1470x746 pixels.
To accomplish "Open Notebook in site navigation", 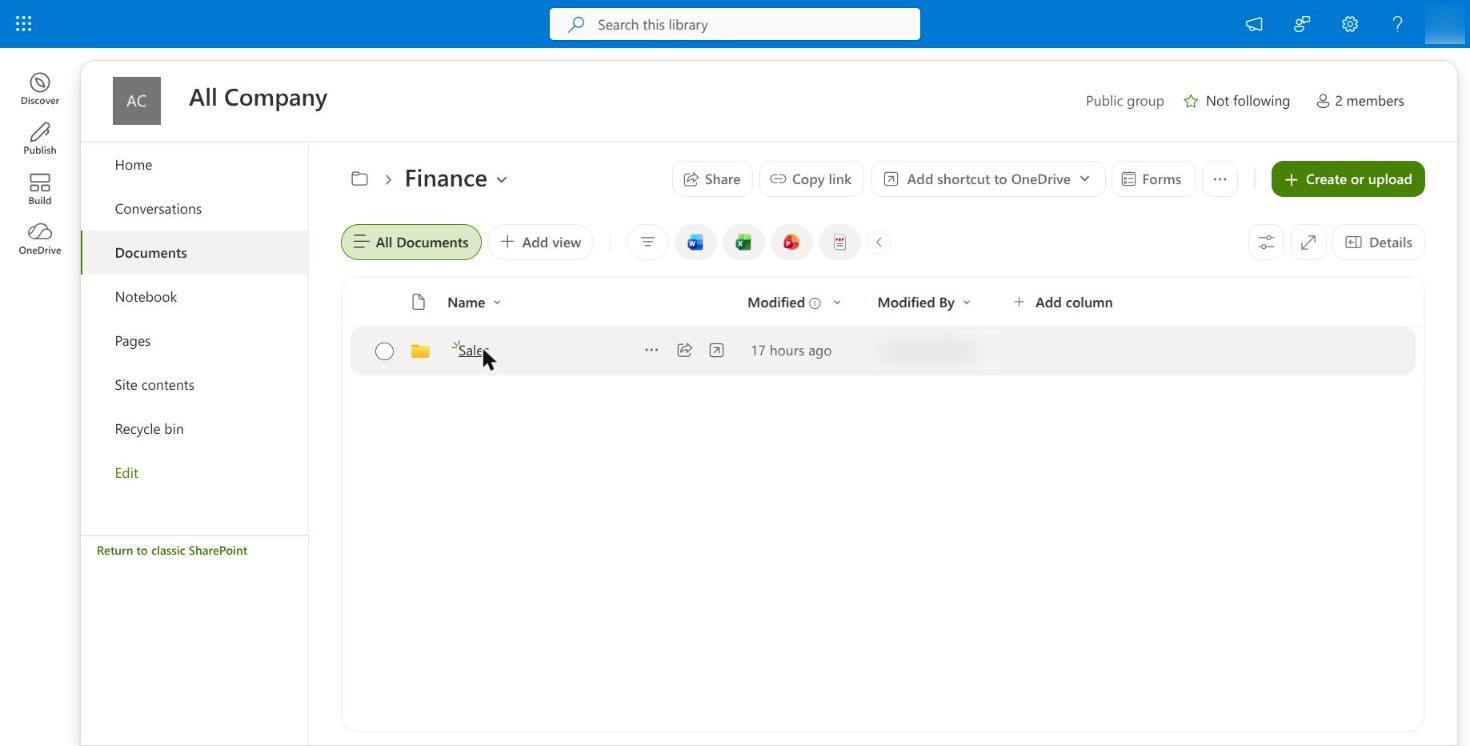I will pos(145,297).
